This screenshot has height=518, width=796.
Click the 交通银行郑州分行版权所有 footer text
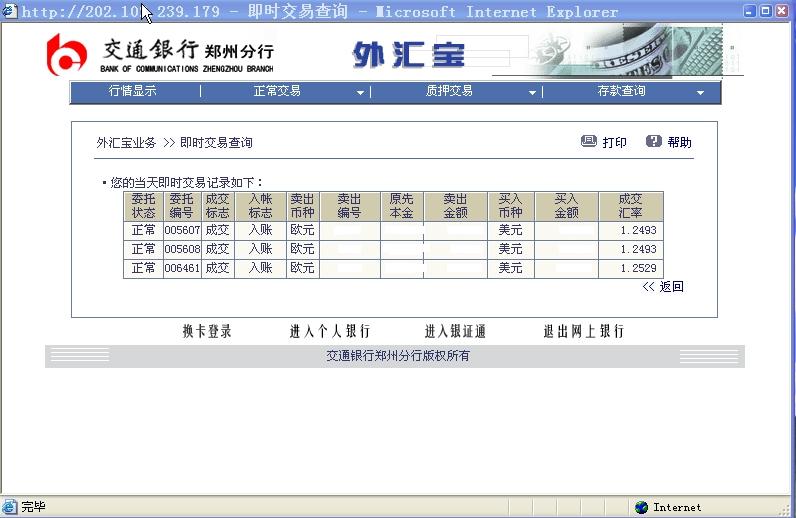click(398, 356)
